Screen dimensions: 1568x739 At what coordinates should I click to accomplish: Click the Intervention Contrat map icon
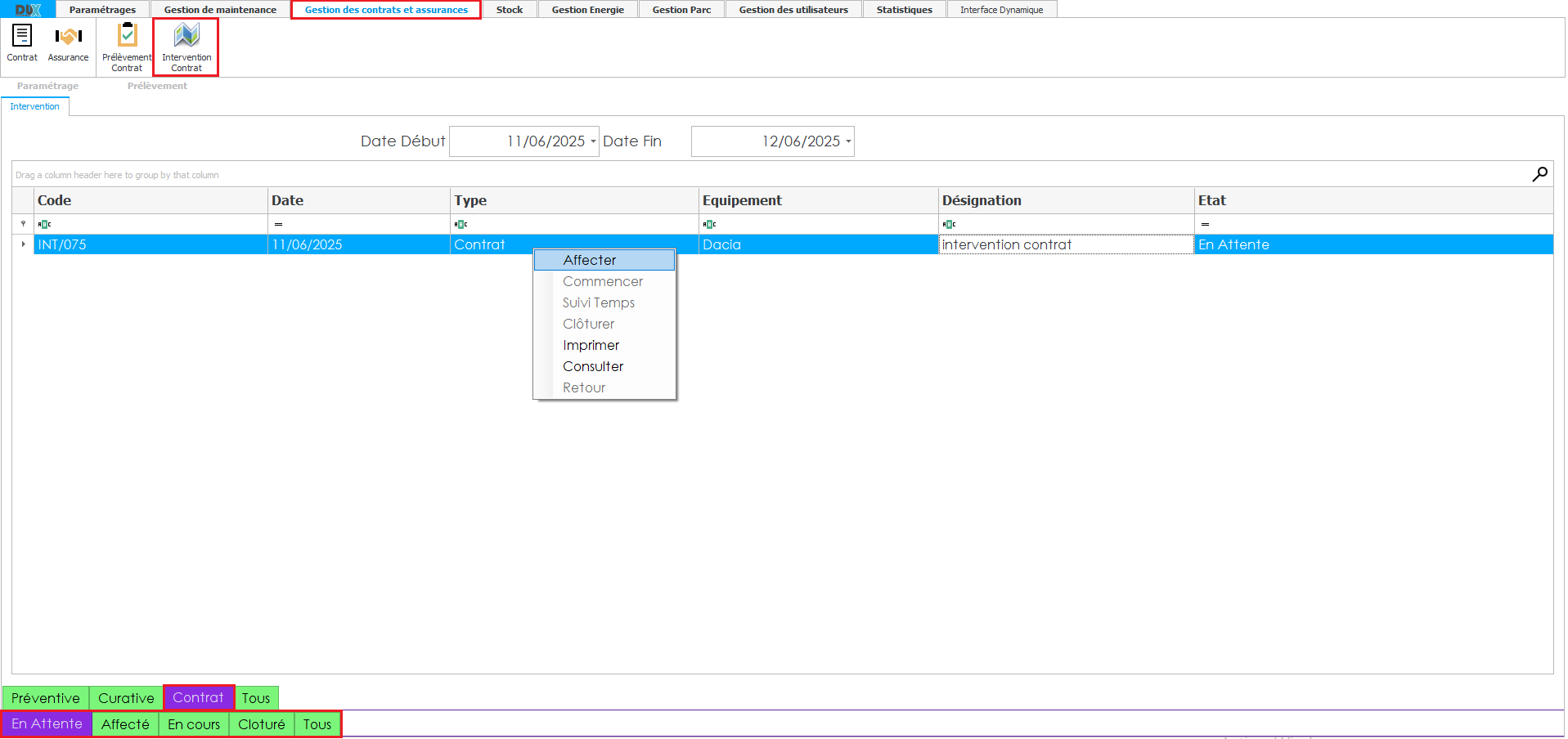[186, 36]
